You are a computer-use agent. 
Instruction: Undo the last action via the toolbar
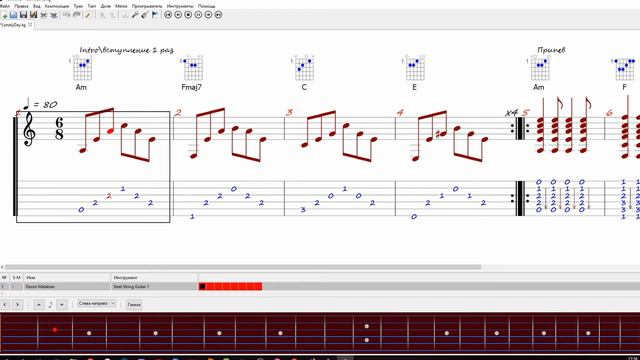click(66, 15)
